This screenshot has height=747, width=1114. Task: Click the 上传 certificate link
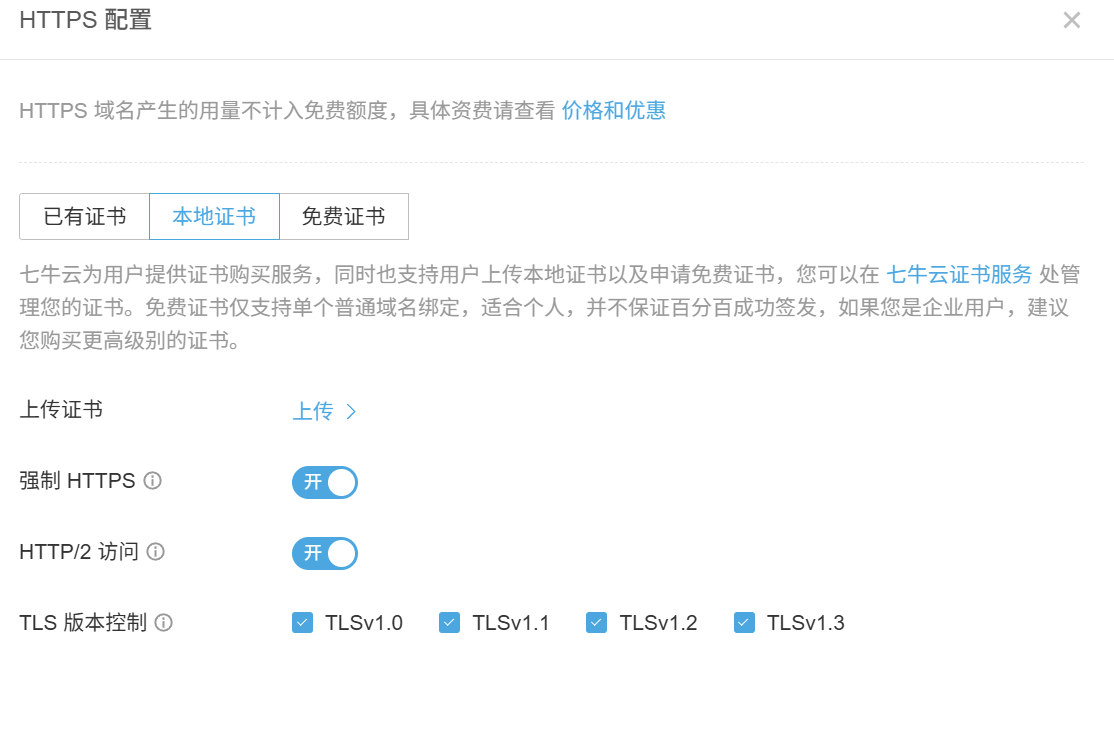click(x=313, y=412)
